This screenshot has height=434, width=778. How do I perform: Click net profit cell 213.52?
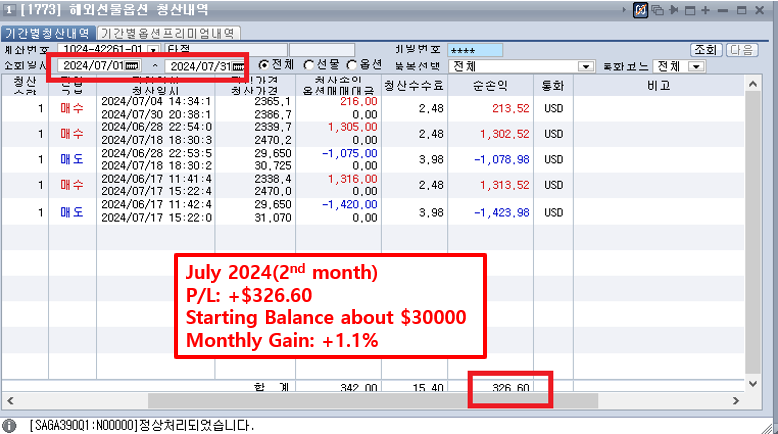coord(511,108)
